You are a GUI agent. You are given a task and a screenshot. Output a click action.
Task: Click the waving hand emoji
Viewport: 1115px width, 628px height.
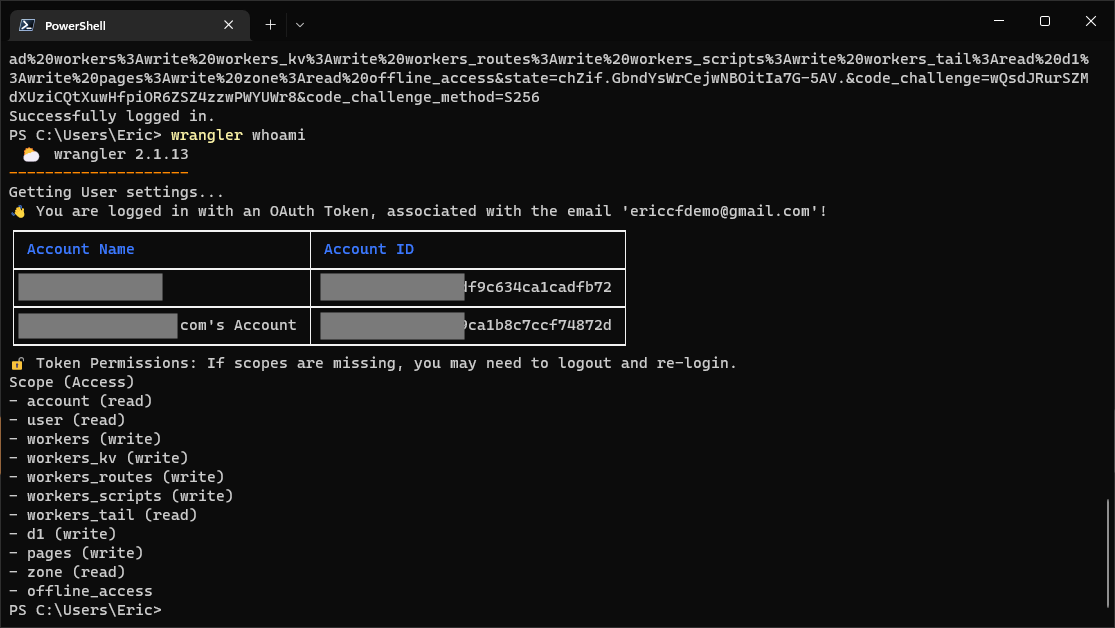click(x=17, y=211)
